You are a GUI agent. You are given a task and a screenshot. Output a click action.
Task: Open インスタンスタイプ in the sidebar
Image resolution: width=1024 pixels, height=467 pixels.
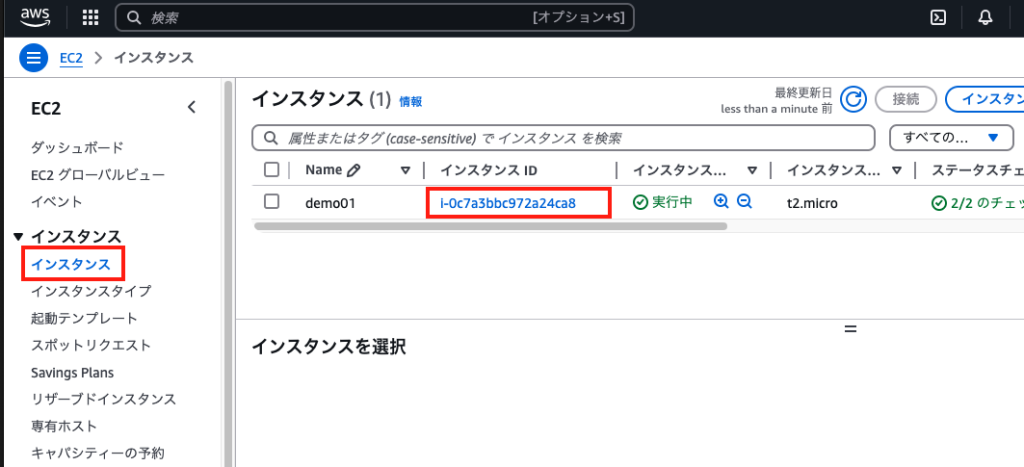[x=91, y=291]
